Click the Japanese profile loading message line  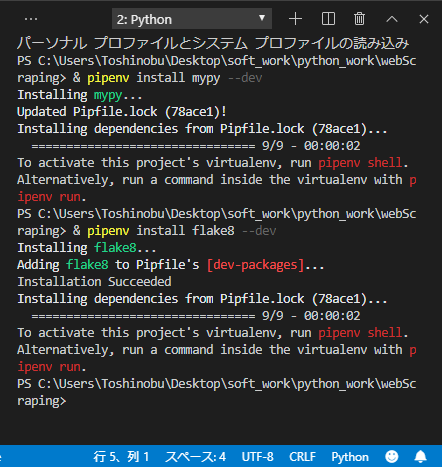[213, 43]
